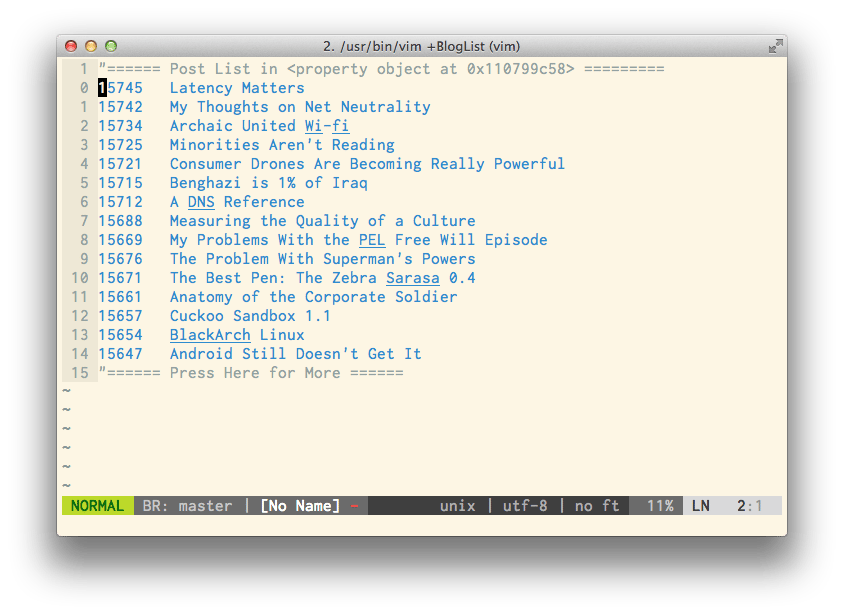Select 'Anatomy of the Corporate Soldier' post
Viewport: 844px width, 615px height.
tap(313, 296)
